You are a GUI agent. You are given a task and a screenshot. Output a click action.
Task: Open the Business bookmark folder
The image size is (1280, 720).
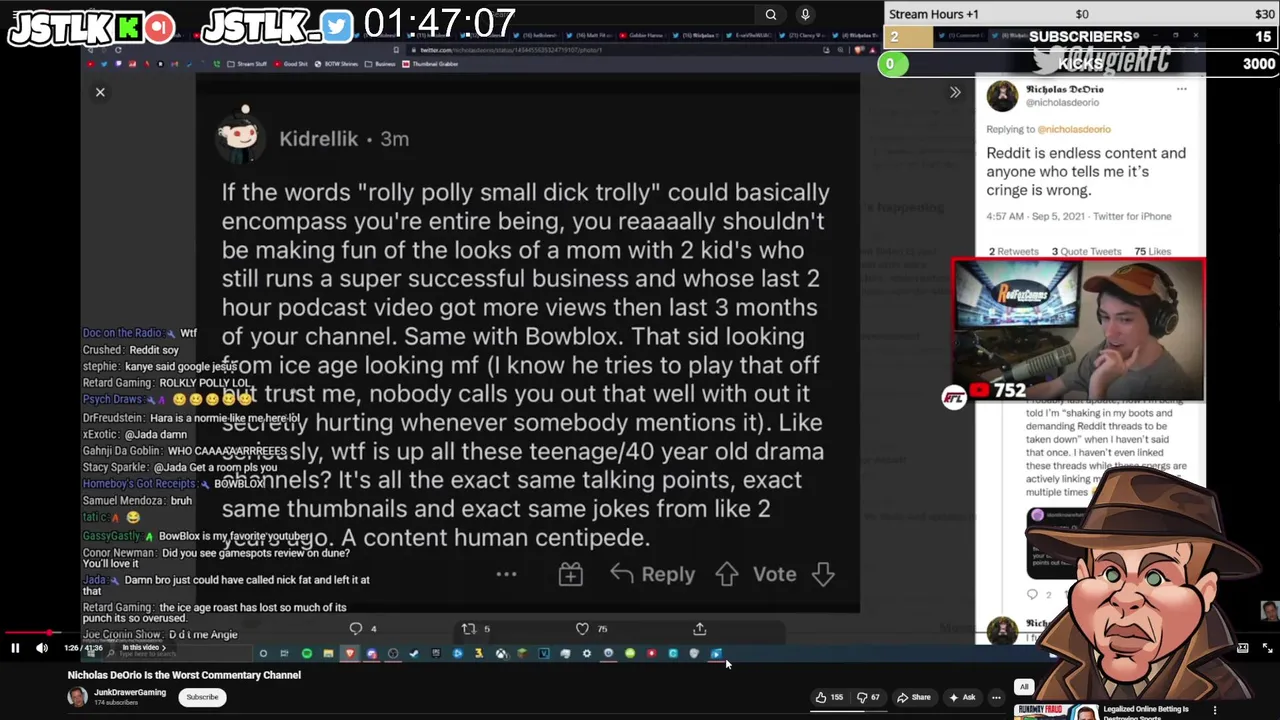381,64
